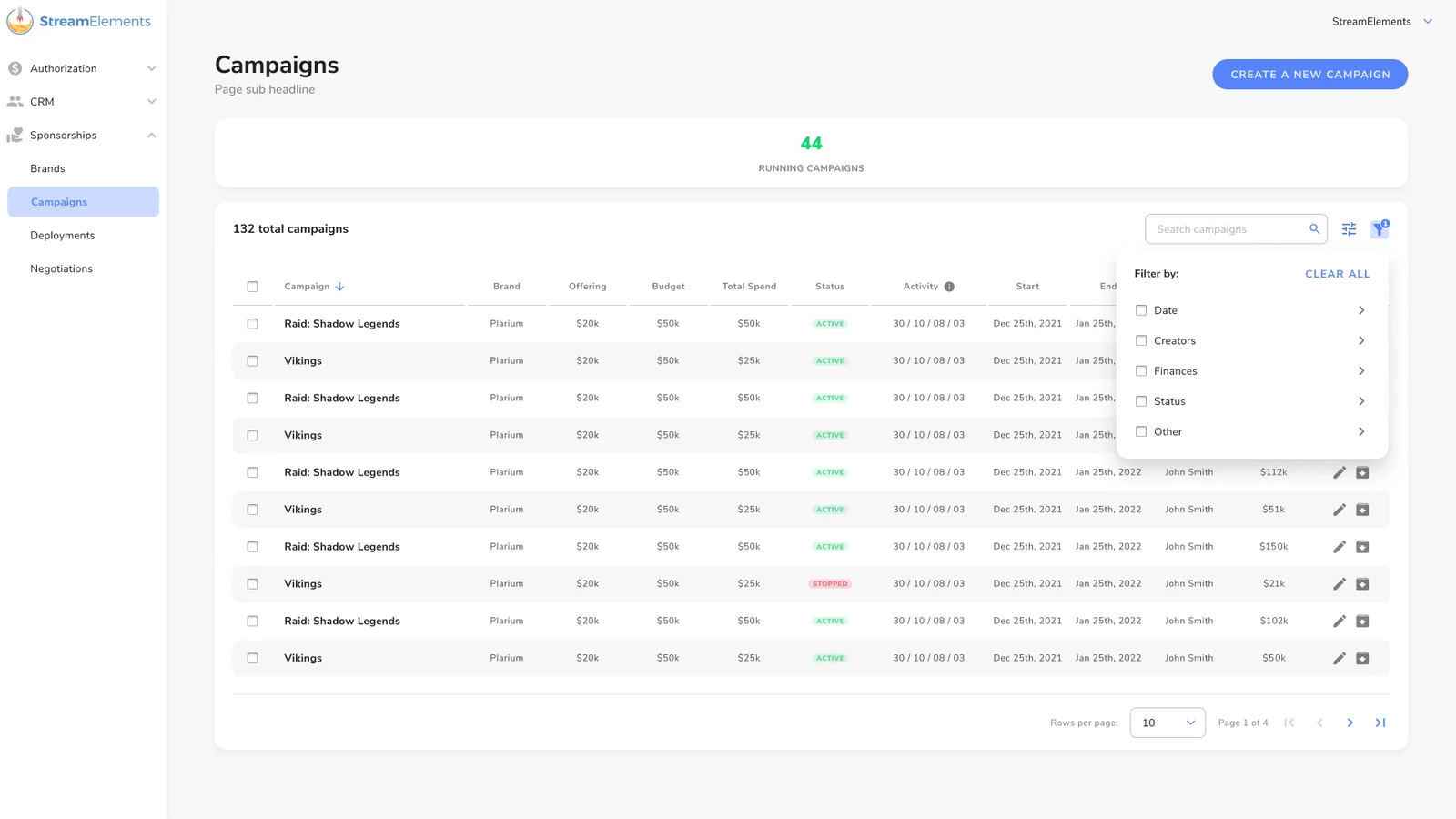Expand the Creators filter arrow
The image size is (1456, 819).
[1361, 340]
